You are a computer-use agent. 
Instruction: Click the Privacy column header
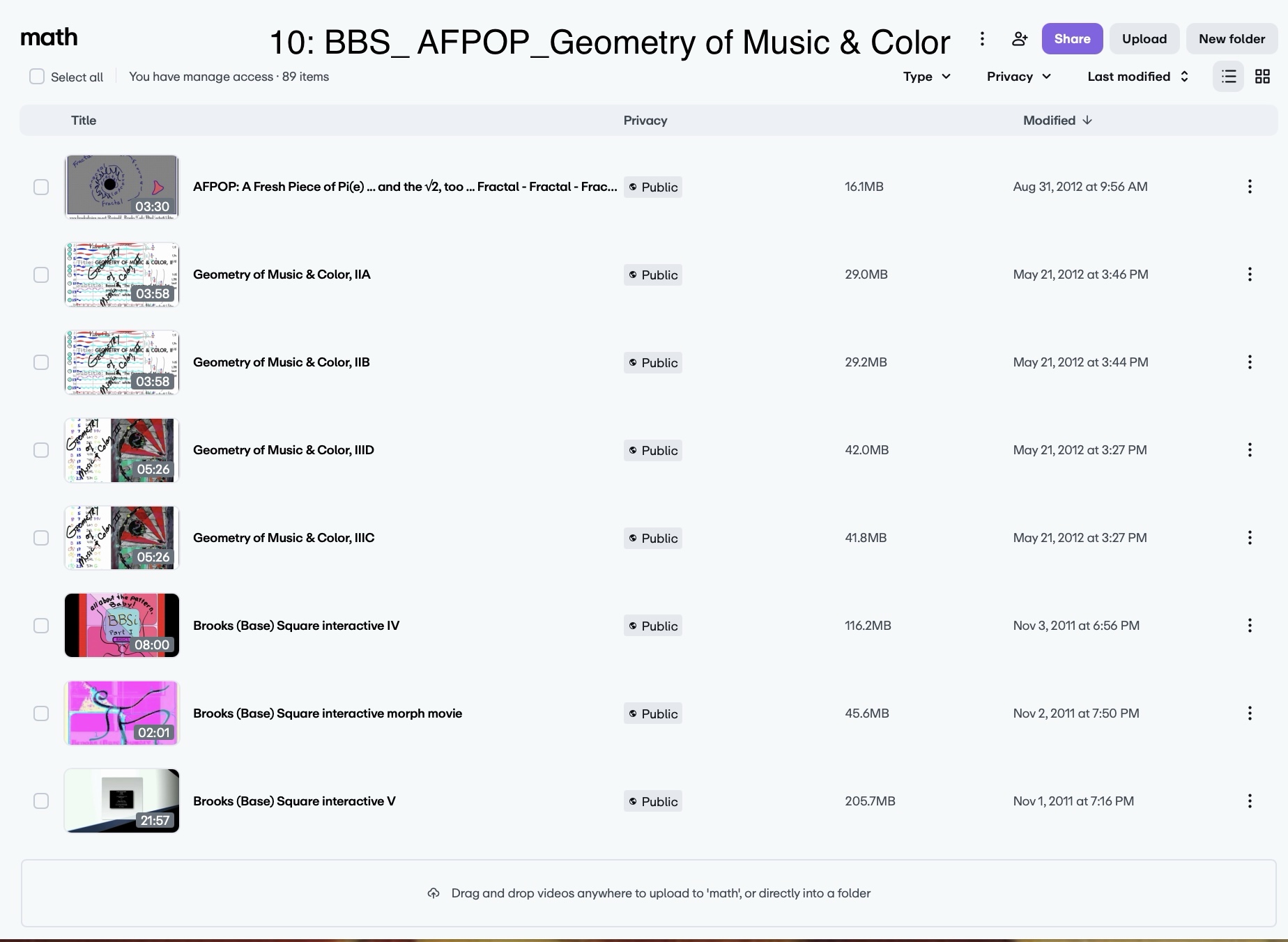[645, 121]
